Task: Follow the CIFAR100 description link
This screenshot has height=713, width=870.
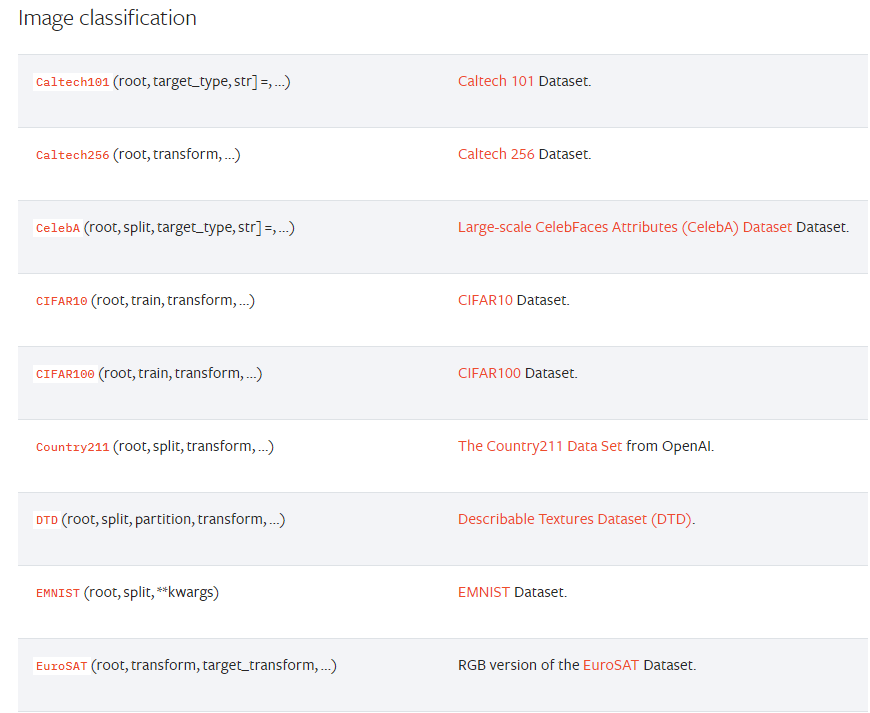Action: click(489, 373)
